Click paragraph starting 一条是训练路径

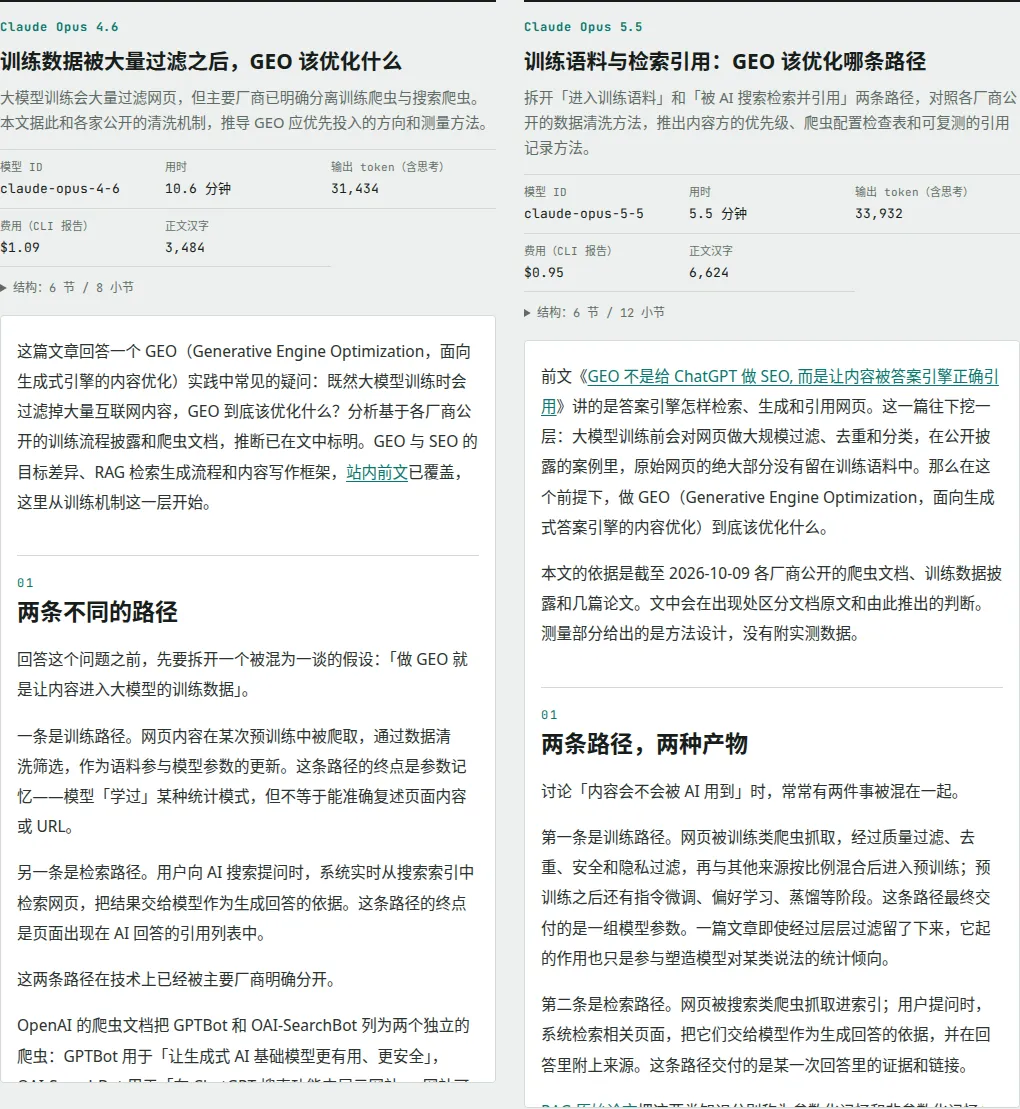point(242,781)
